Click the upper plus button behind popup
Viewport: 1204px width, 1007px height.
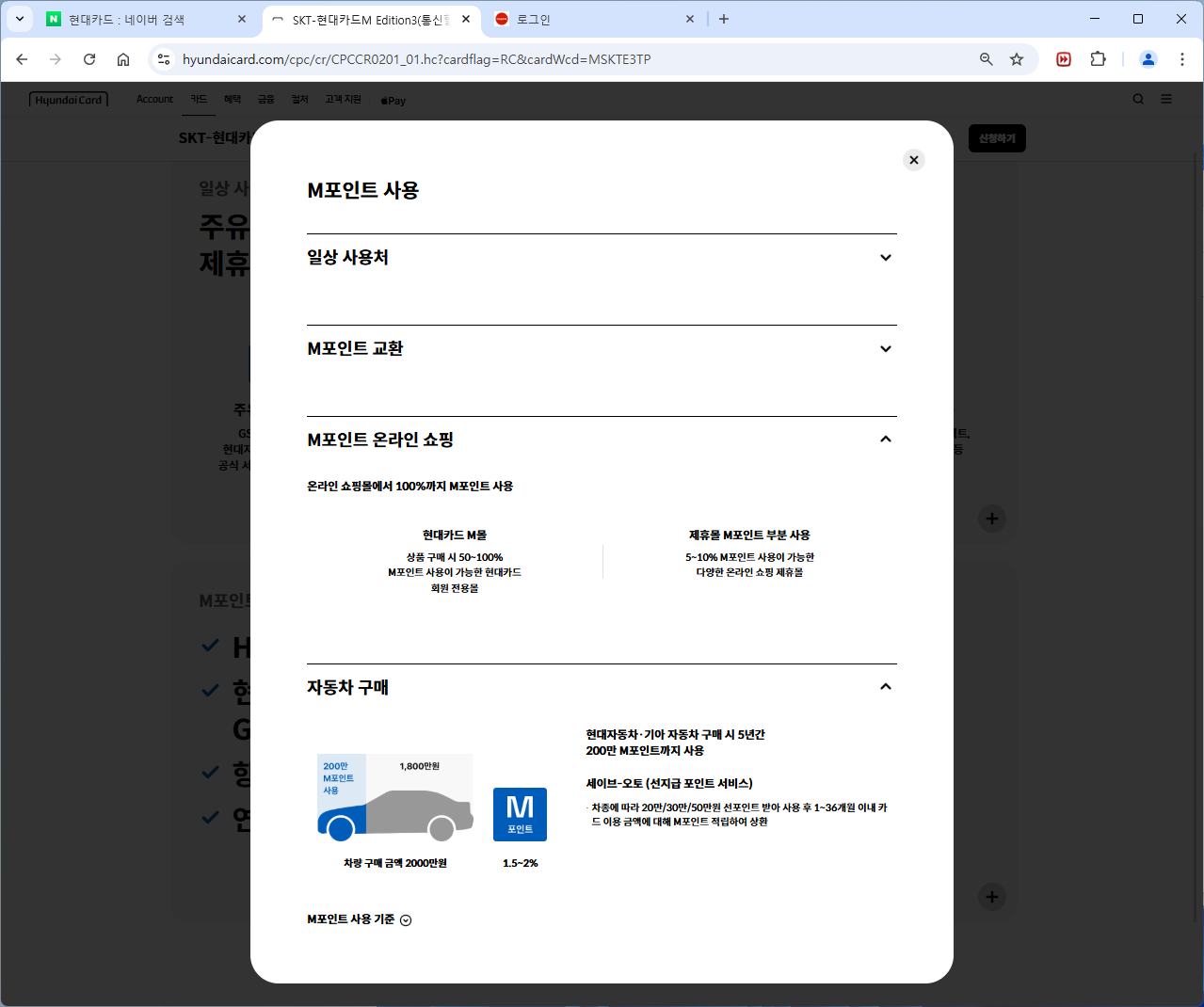coord(991,519)
